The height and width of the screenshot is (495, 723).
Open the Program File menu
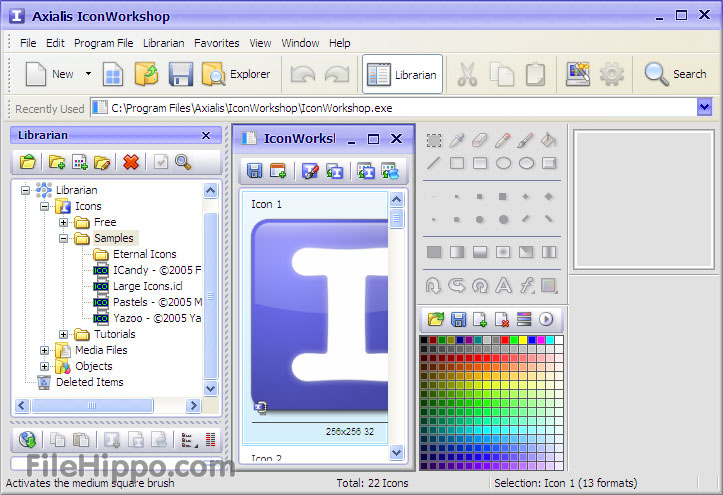click(104, 43)
